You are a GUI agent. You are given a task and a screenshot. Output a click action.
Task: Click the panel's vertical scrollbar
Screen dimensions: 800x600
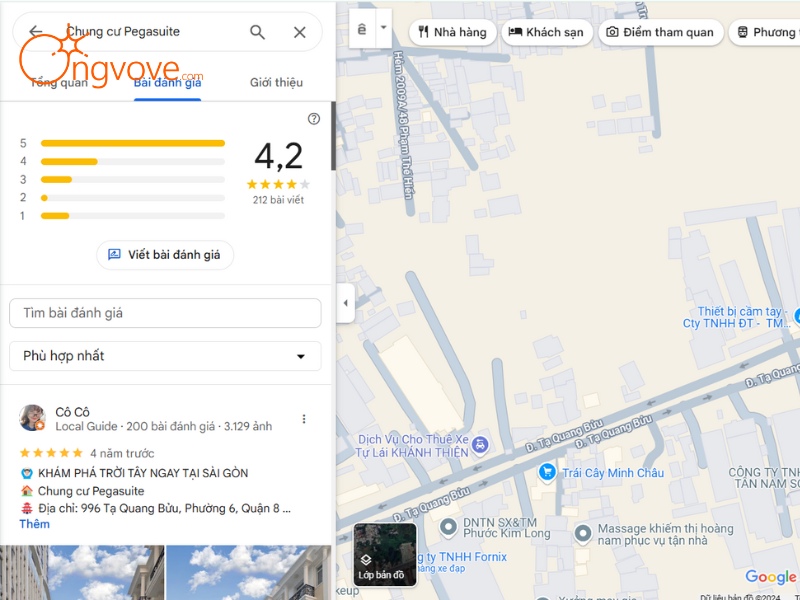pos(334,136)
